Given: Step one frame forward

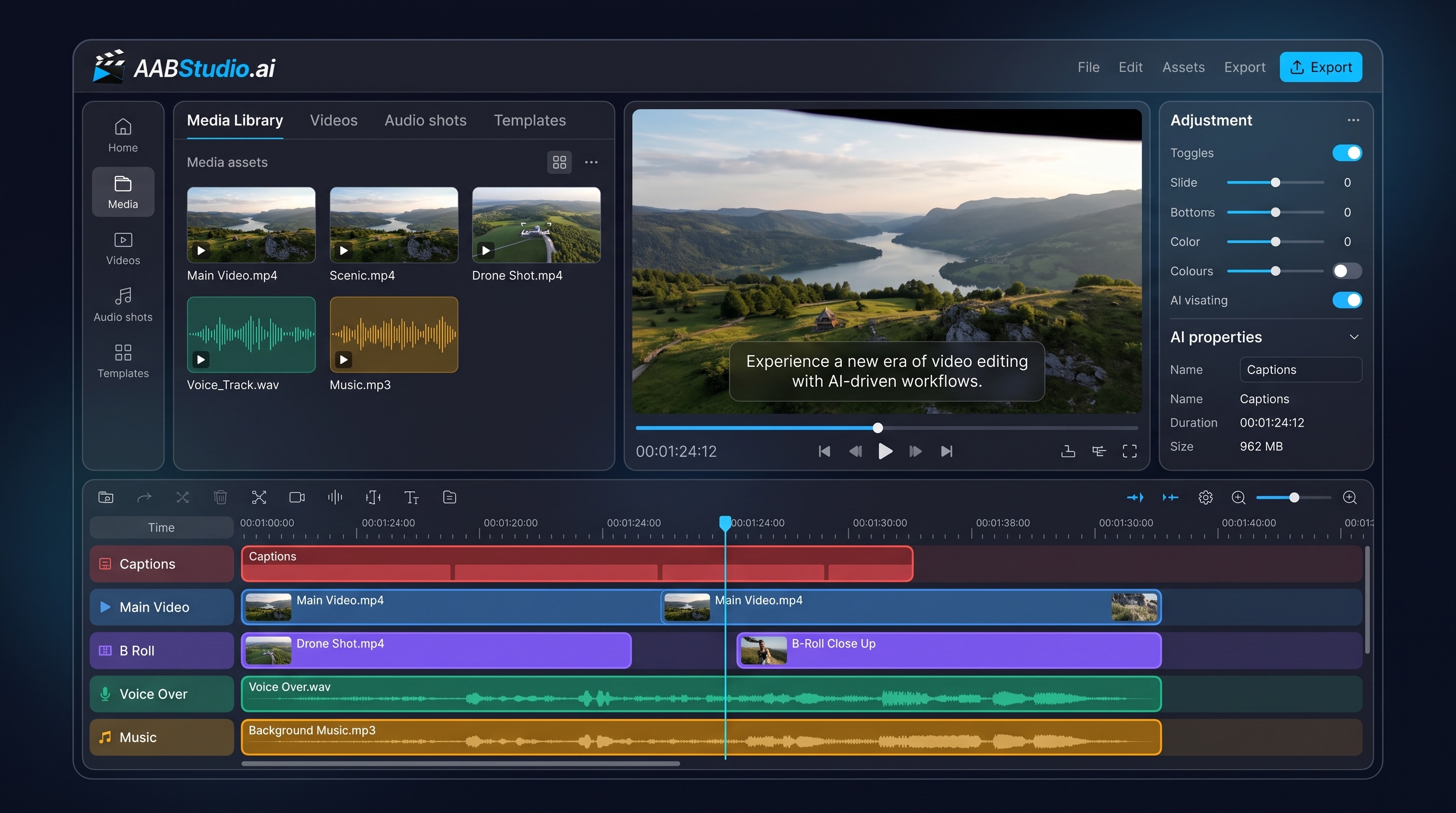Looking at the screenshot, I should click(x=916, y=450).
